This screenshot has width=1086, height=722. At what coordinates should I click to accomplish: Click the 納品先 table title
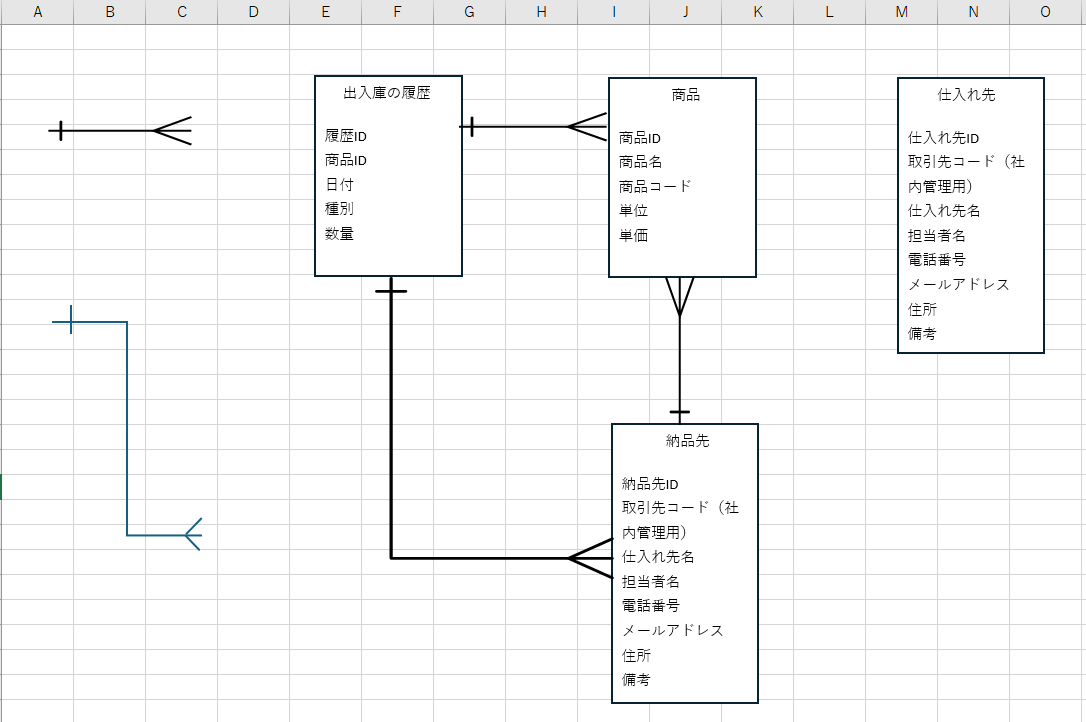(687, 441)
